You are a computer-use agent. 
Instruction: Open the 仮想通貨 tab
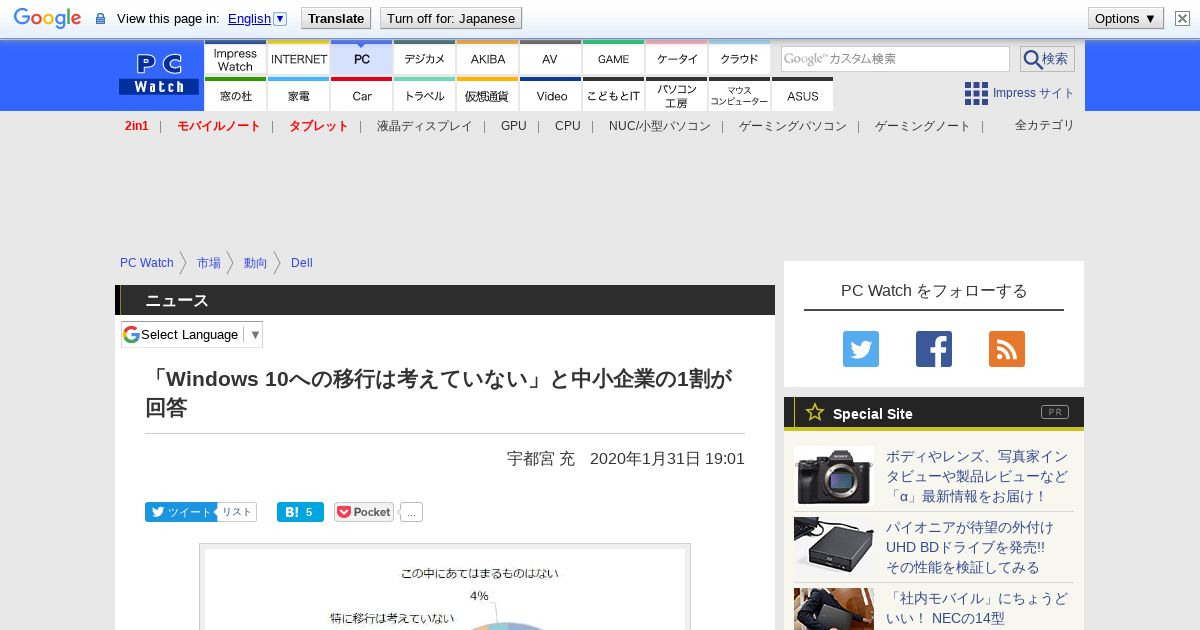(x=488, y=95)
